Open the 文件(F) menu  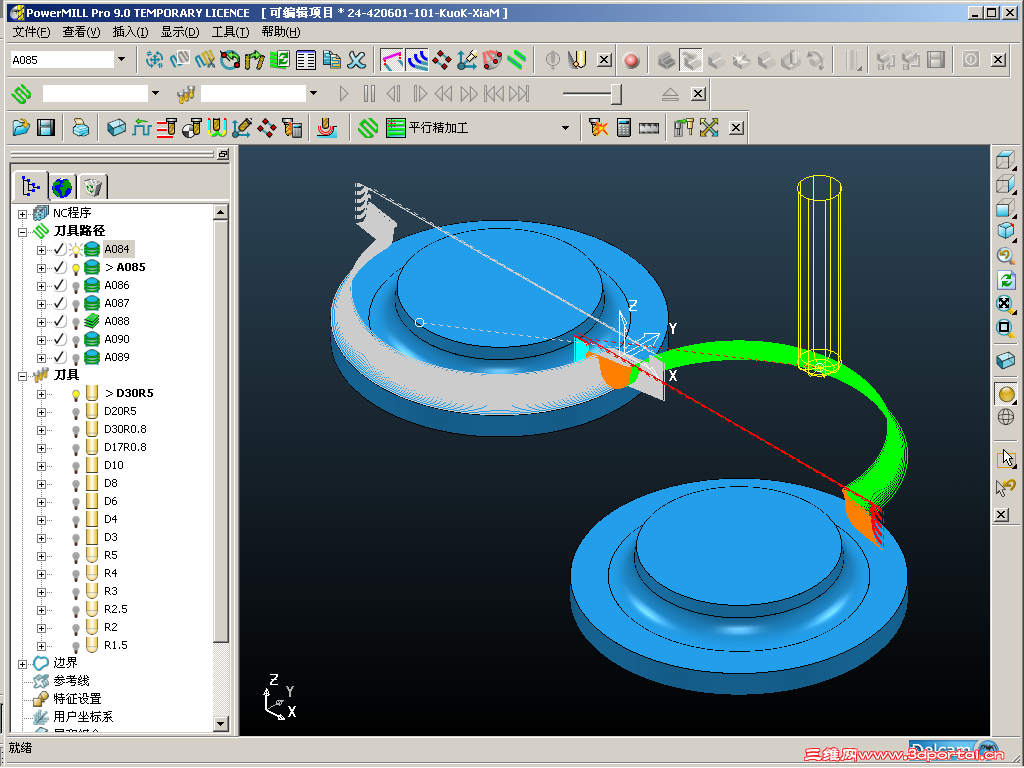[31, 32]
